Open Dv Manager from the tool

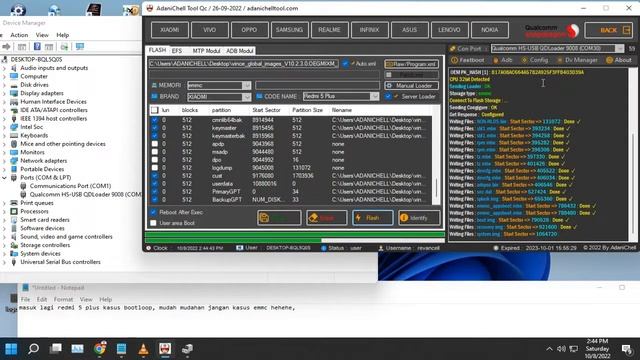[x=577, y=60]
